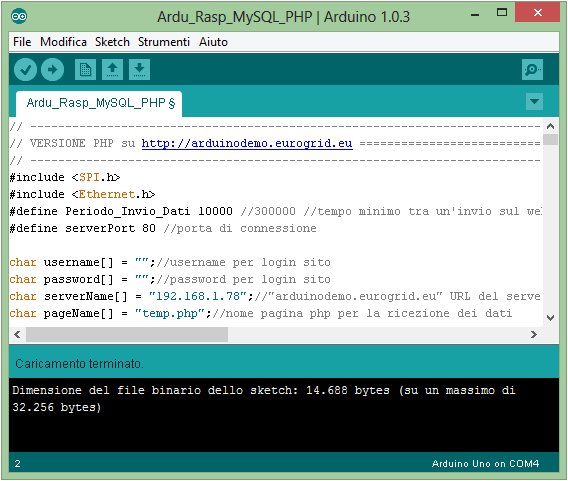This screenshot has height=481, width=568.
Task: Click the horizontal scroll left arrow
Action: [x=17, y=334]
